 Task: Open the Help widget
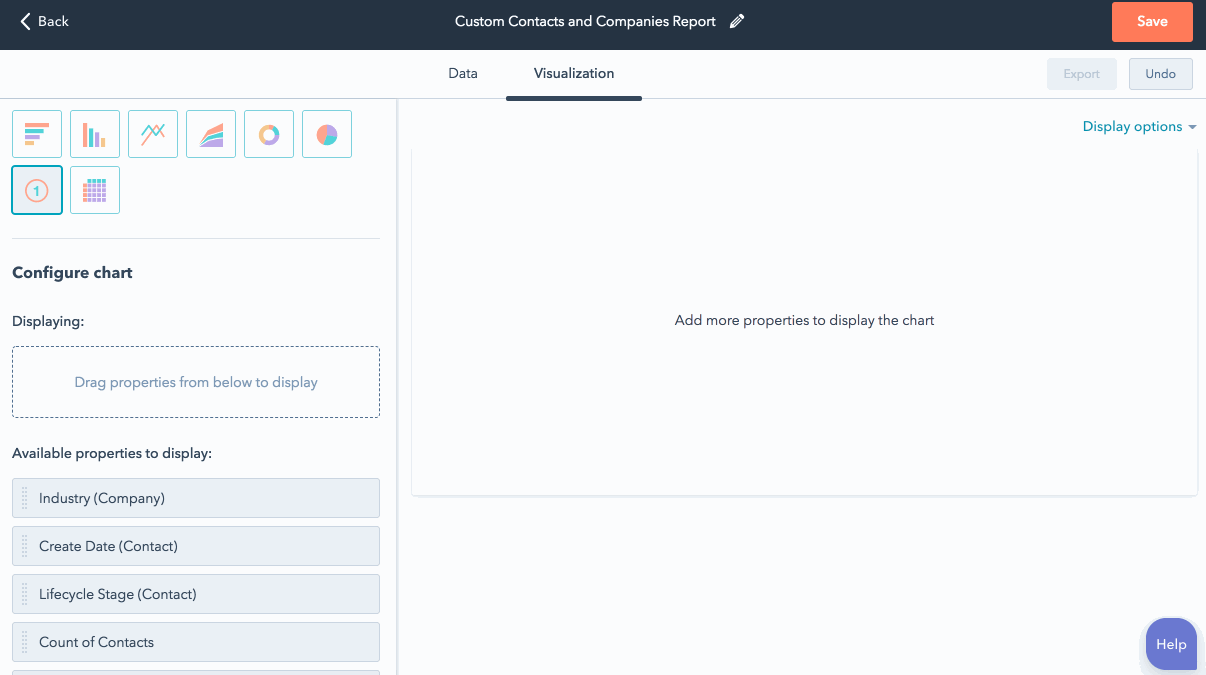point(1171,644)
